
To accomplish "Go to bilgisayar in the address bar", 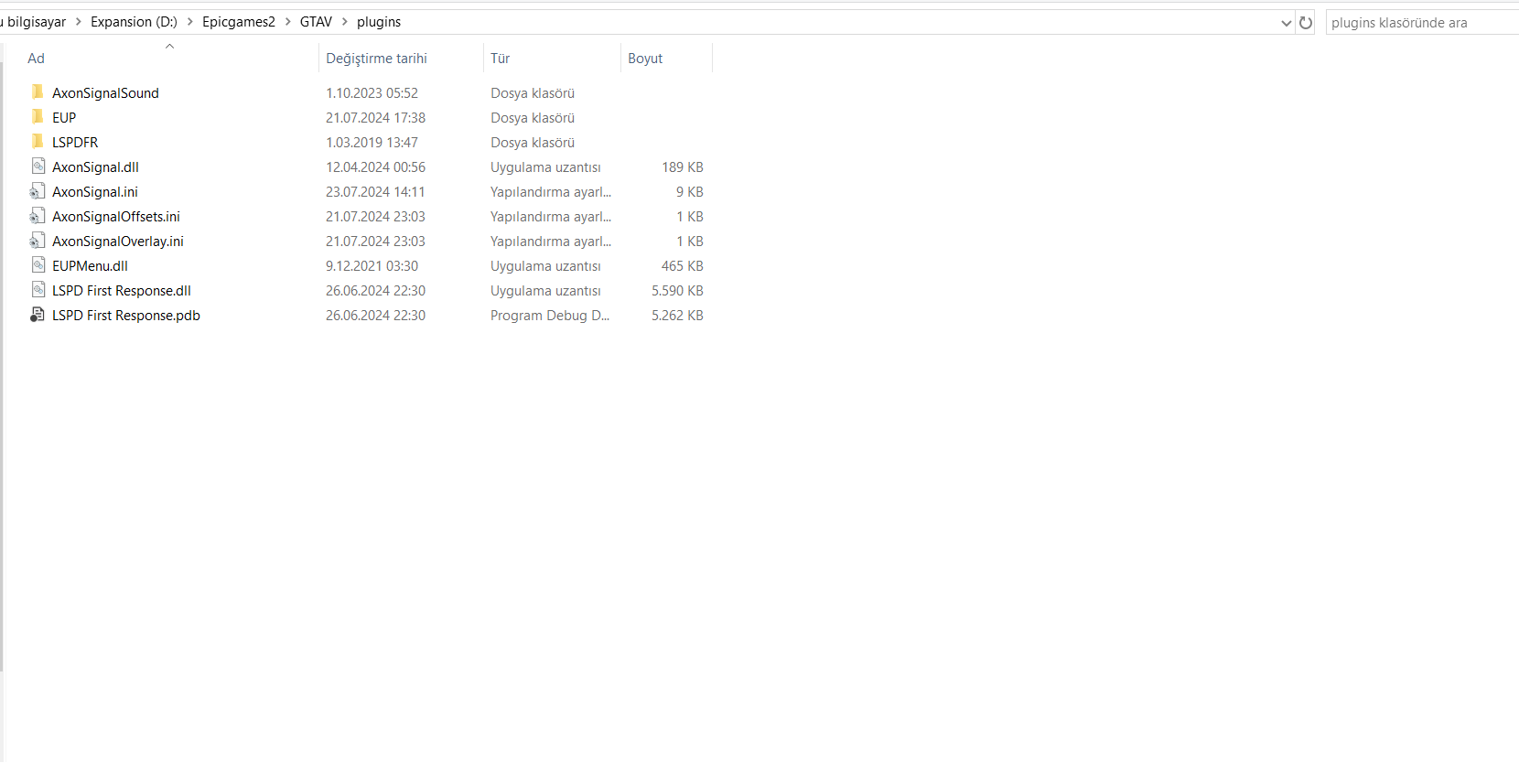I will (x=35, y=22).
